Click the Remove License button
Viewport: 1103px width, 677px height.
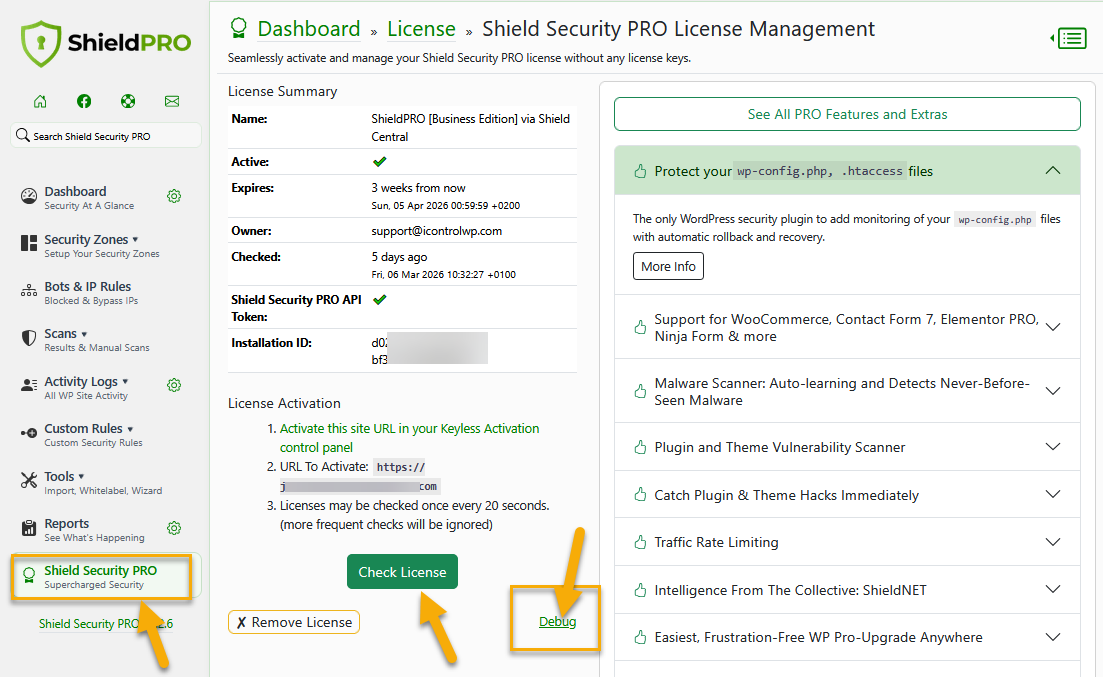[294, 622]
